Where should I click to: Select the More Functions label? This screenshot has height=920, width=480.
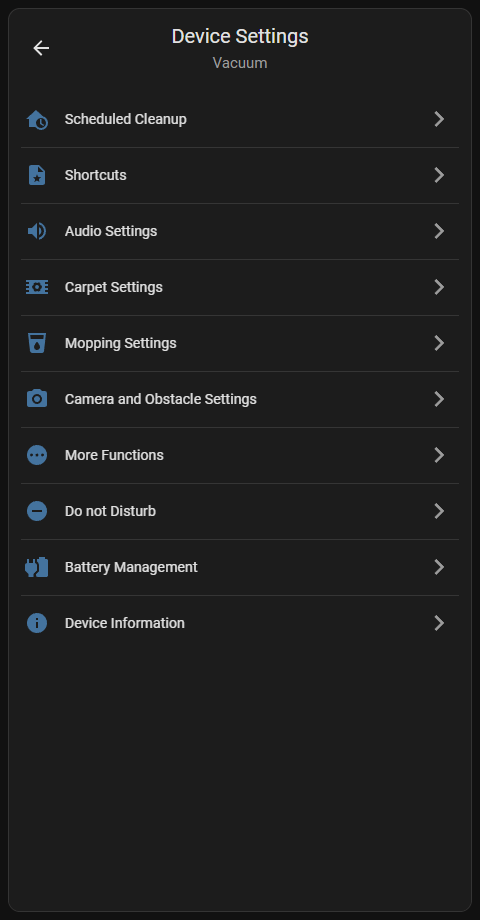pos(114,455)
